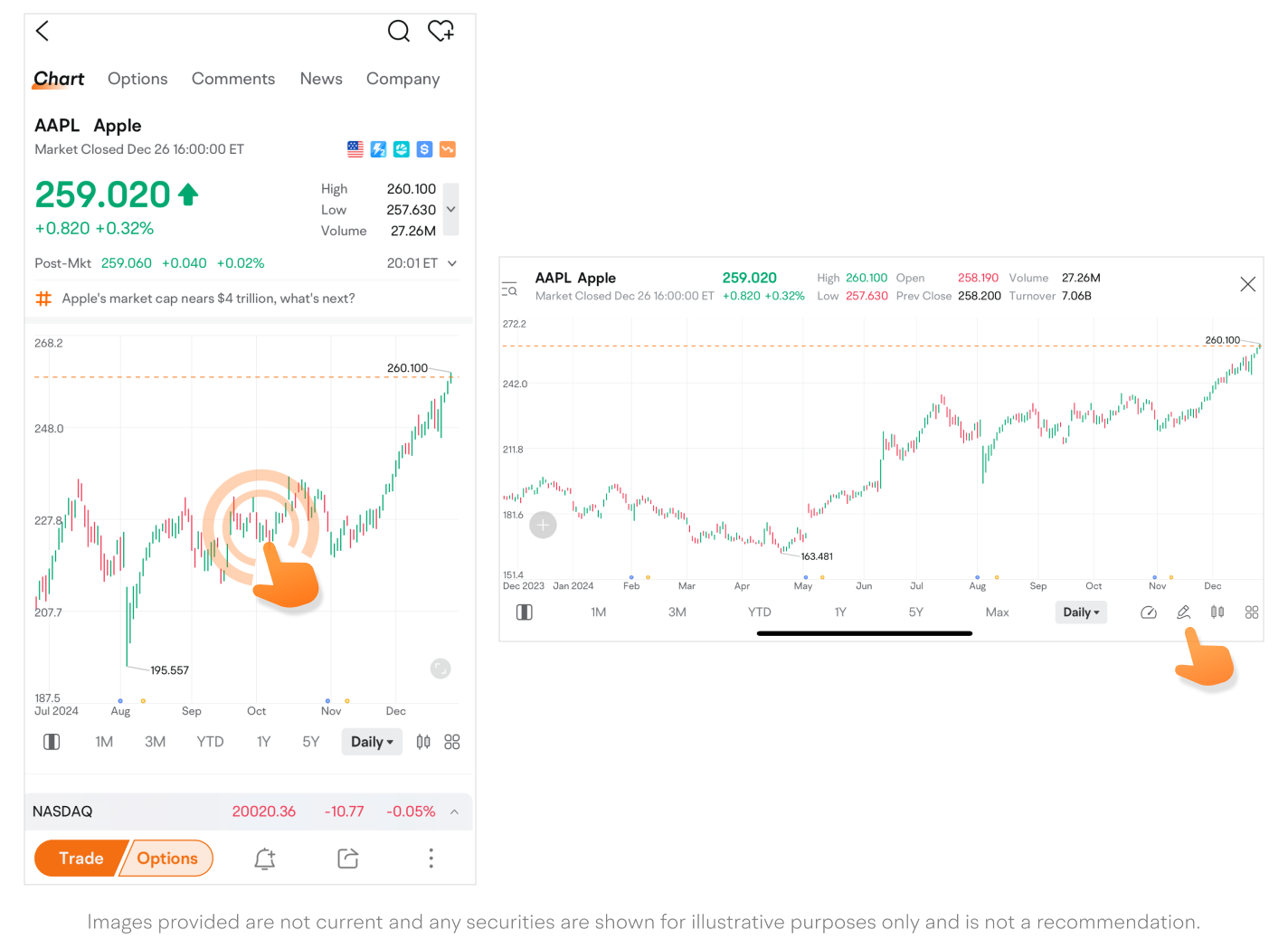Expand the Post-Mkt details chevron
This screenshot has height=949, width=1288.
tap(452, 263)
